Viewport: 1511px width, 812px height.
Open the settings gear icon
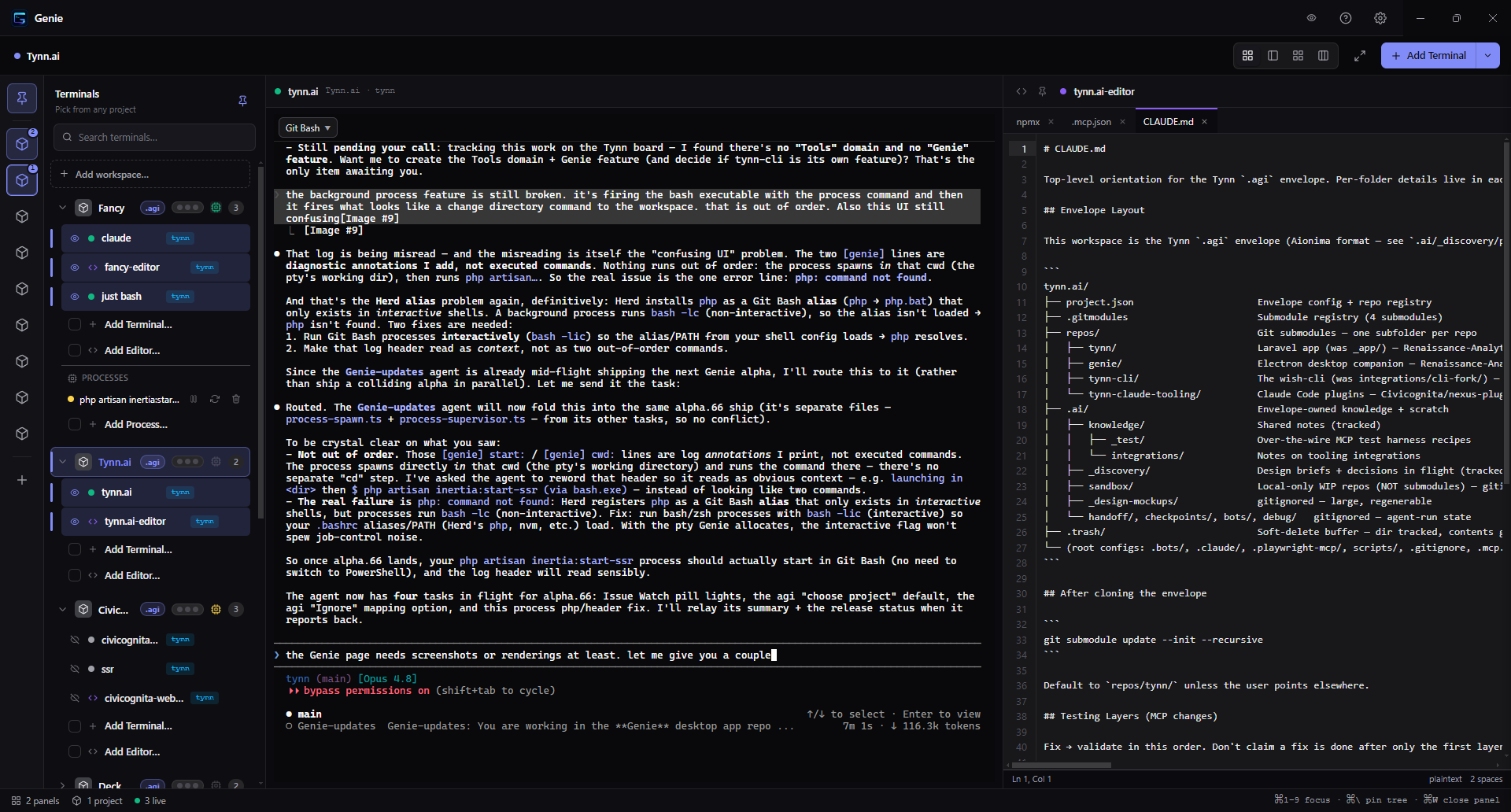(x=1380, y=18)
